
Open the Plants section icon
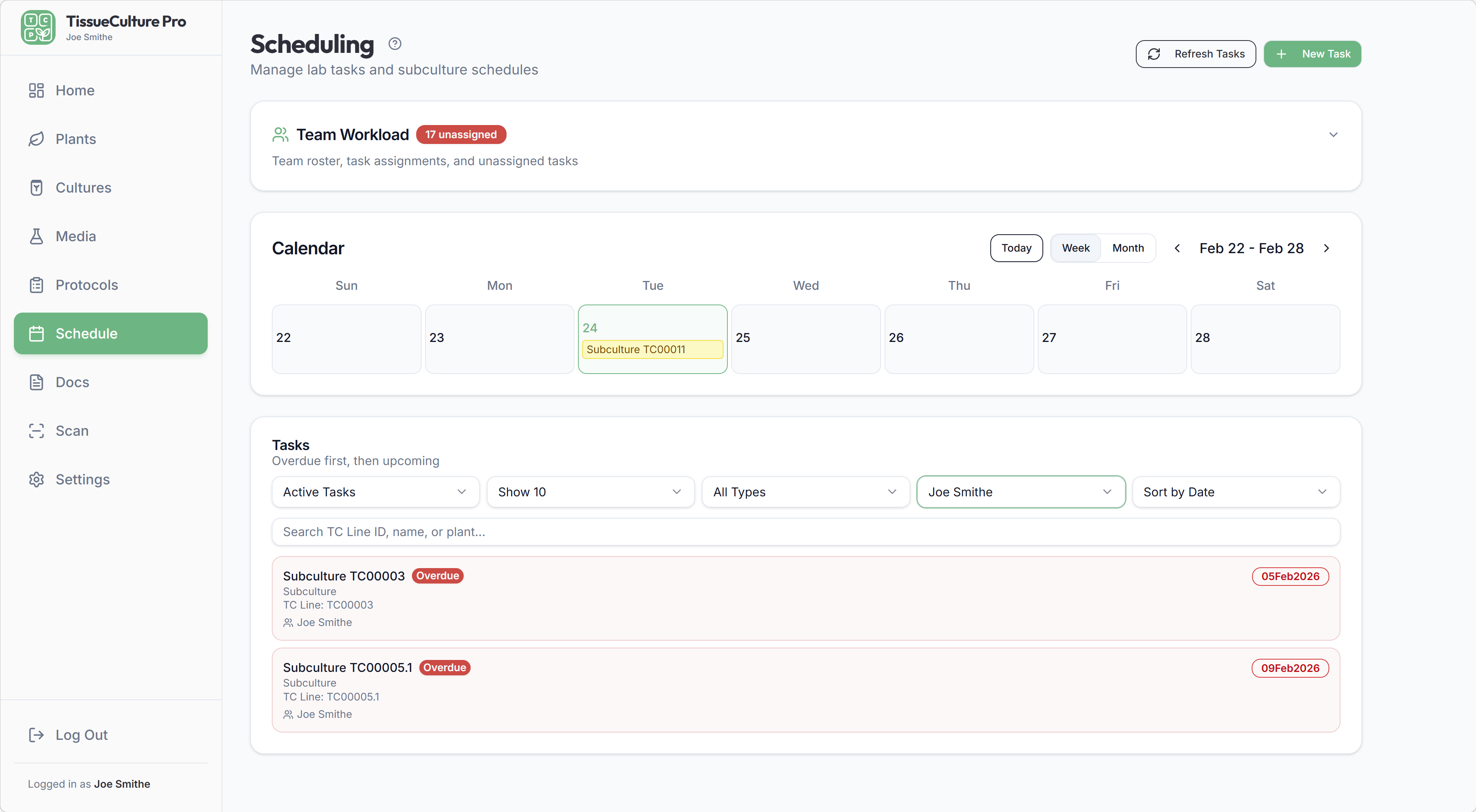pyautogui.click(x=37, y=139)
